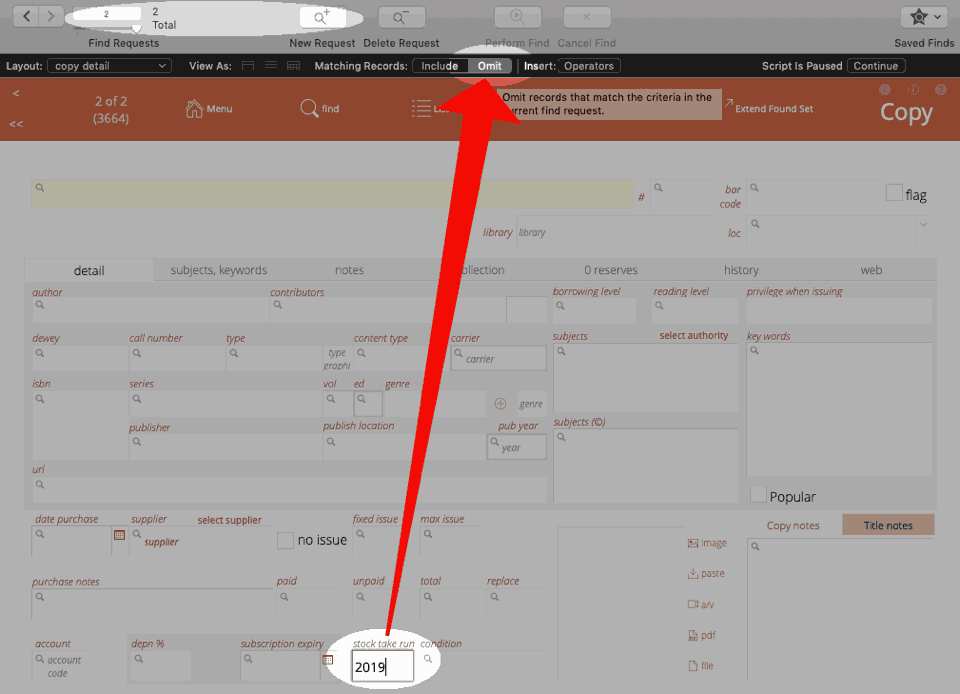Open the date purchase calendar icon
Image resolution: width=960 pixels, height=694 pixels.
pyautogui.click(x=119, y=536)
